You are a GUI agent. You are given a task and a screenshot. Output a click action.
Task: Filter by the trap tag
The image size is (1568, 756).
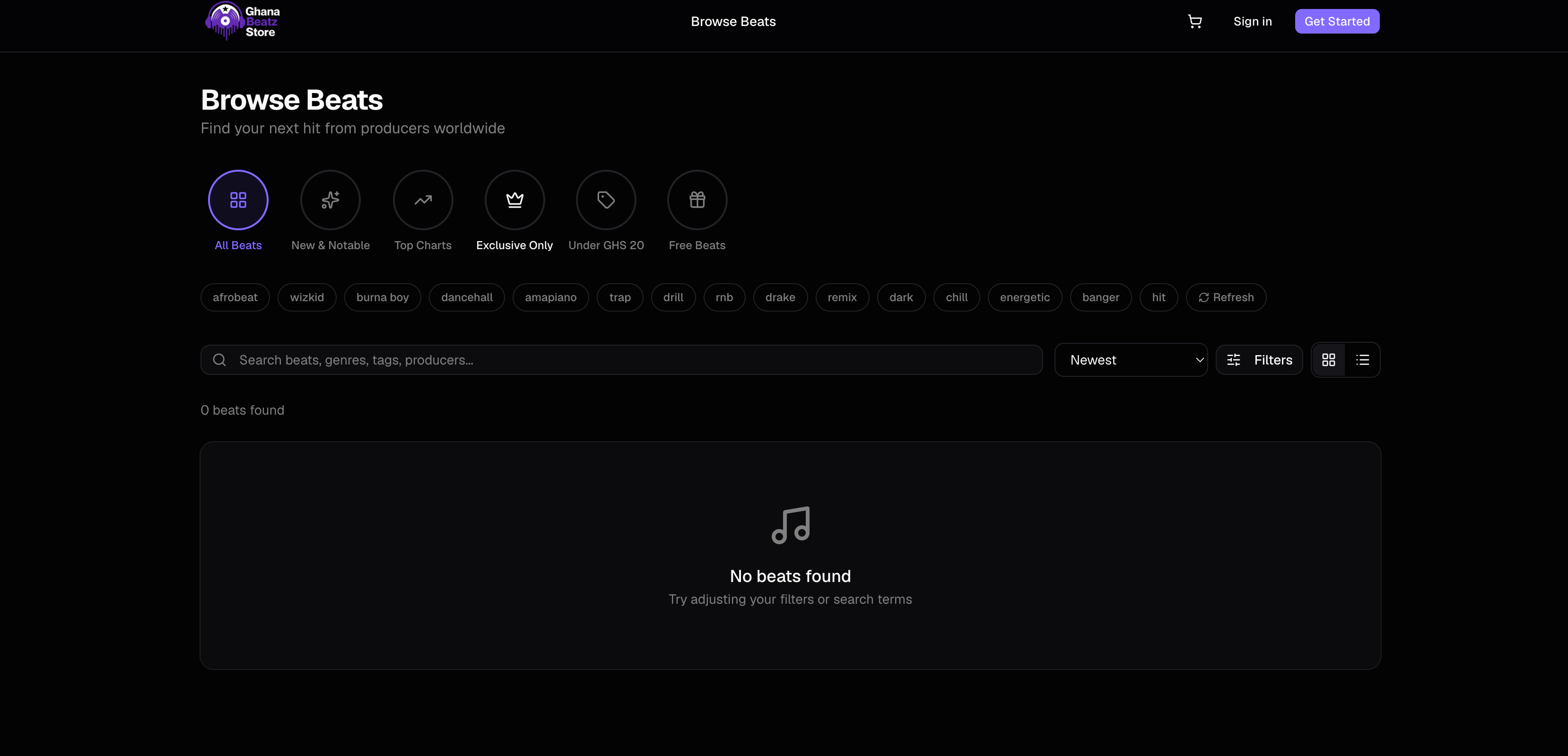[620, 297]
